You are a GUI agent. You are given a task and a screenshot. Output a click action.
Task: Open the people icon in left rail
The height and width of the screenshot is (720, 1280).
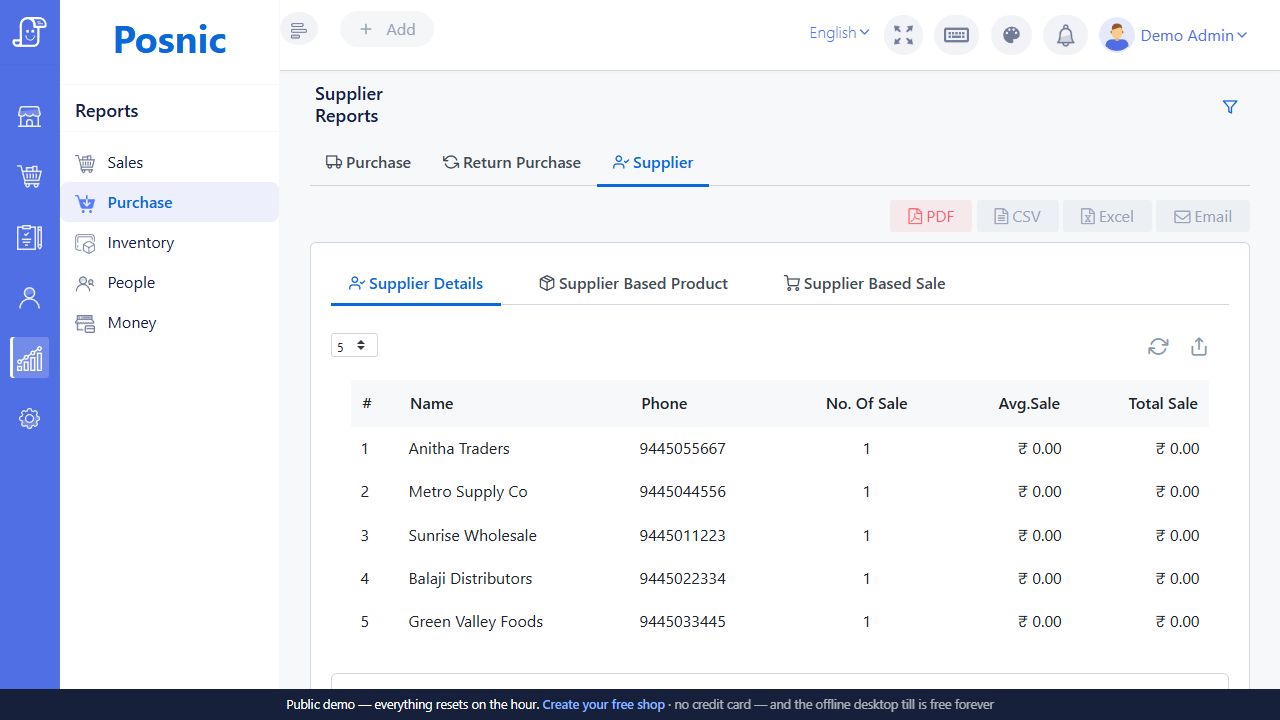pyautogui.click(x=30, y=297)
